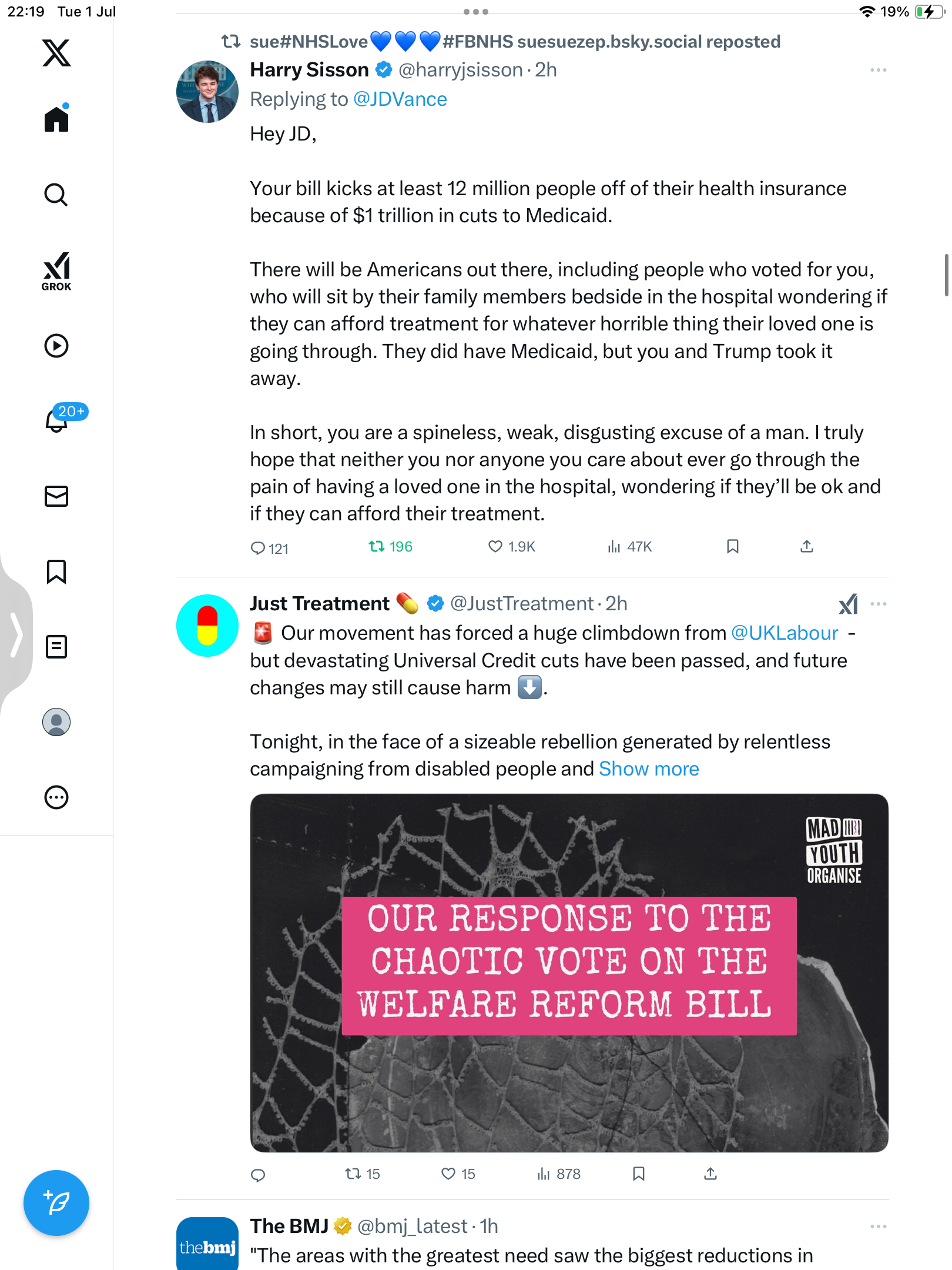Open more options on Just Treatment post
952x1270 pixels.
point(879,604)
